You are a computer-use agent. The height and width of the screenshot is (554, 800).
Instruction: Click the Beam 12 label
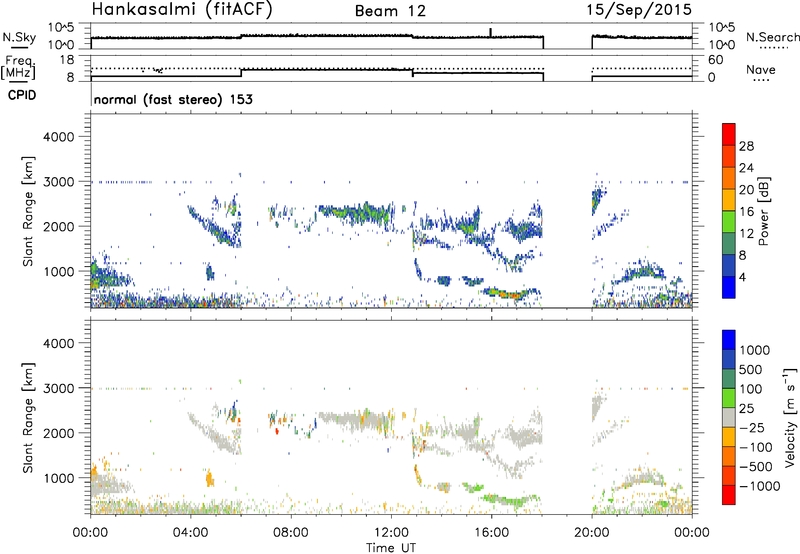[x=390, y=11]
